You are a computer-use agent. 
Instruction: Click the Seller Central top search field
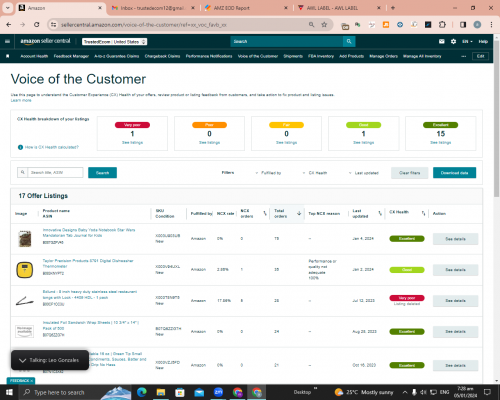click(x=287, y=41)
